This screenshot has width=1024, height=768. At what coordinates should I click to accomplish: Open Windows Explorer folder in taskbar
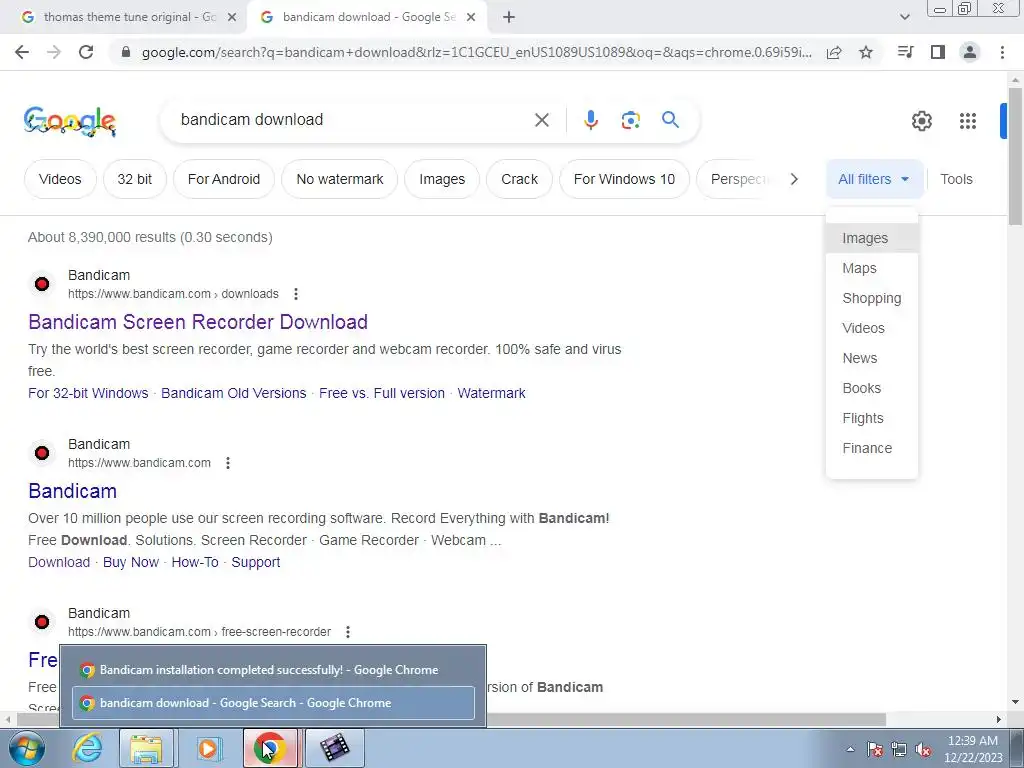(146, 748)
